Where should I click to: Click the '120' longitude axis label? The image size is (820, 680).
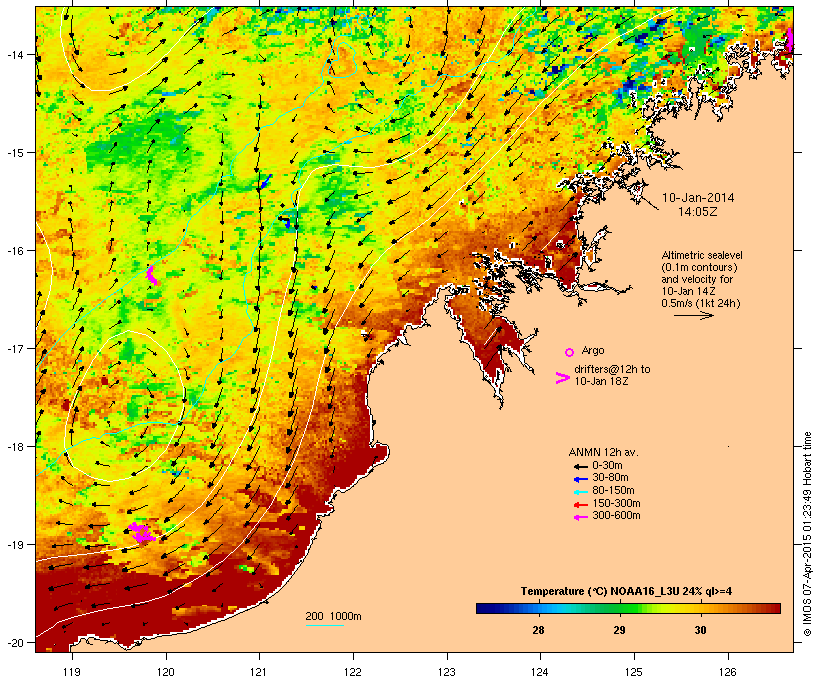click(x=166, y=672)
